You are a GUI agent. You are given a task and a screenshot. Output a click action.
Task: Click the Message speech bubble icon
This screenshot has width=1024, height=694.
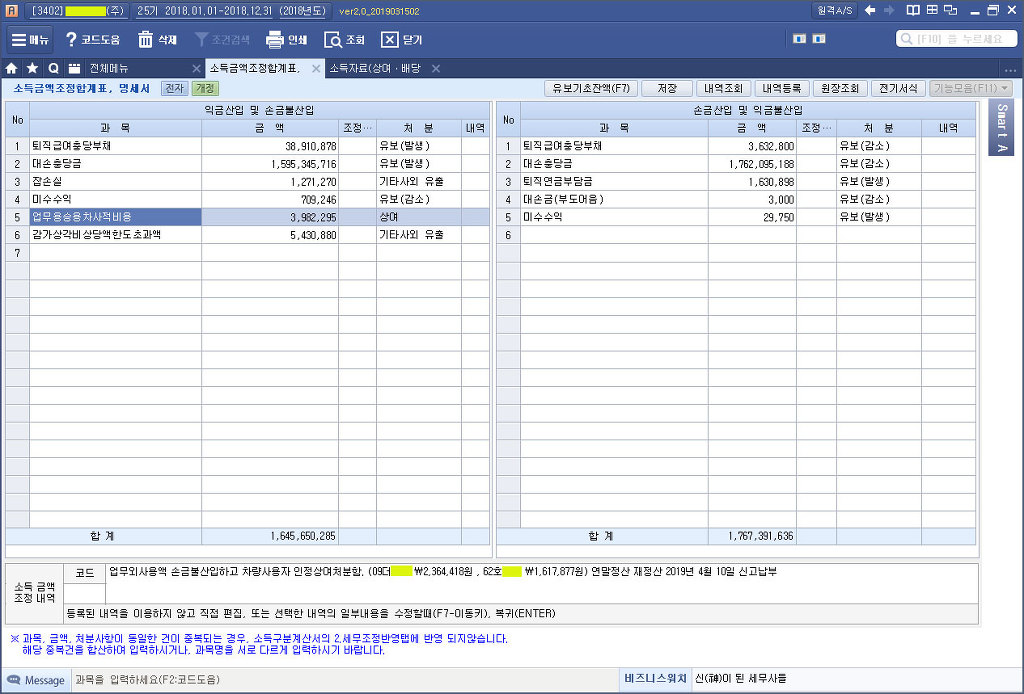coord(14,680)
